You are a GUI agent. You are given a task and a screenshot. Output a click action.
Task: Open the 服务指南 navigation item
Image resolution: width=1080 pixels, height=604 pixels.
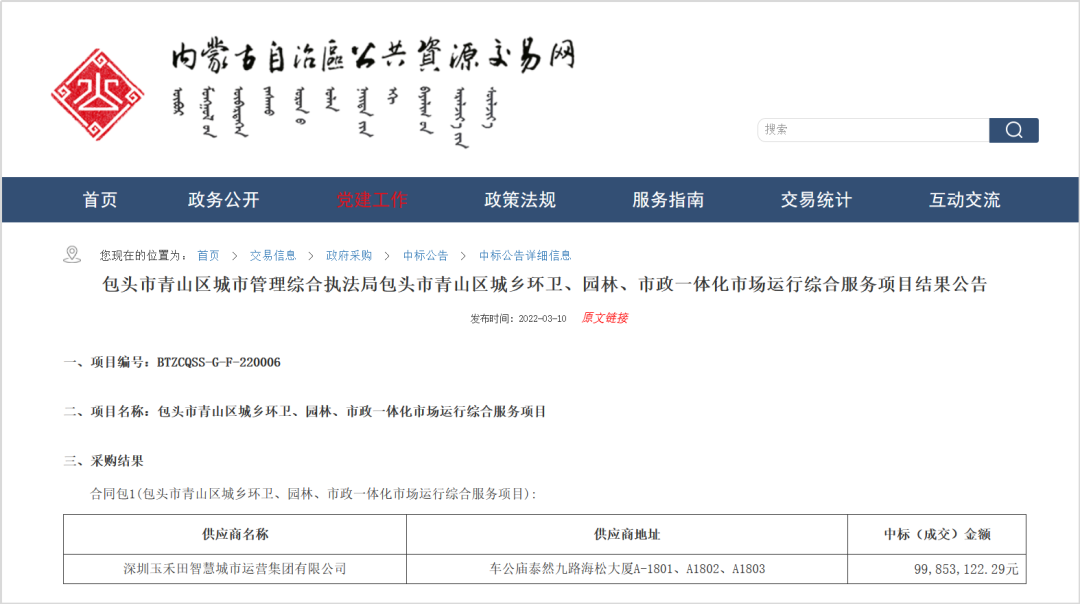[668, 200]
